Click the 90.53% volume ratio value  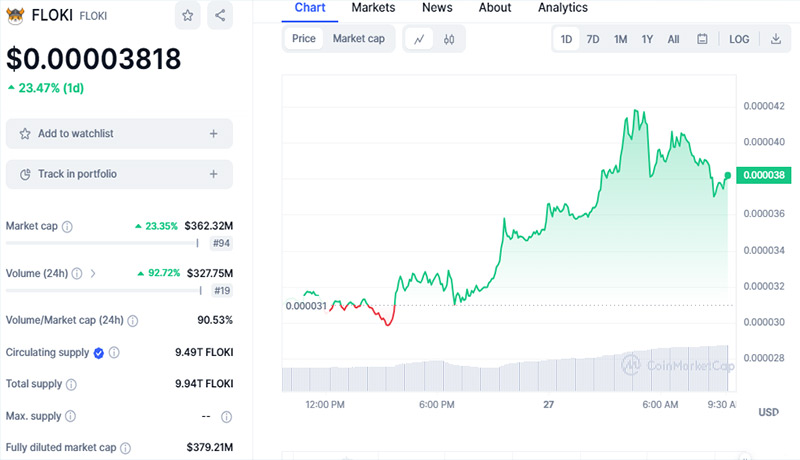click(215, 320)
